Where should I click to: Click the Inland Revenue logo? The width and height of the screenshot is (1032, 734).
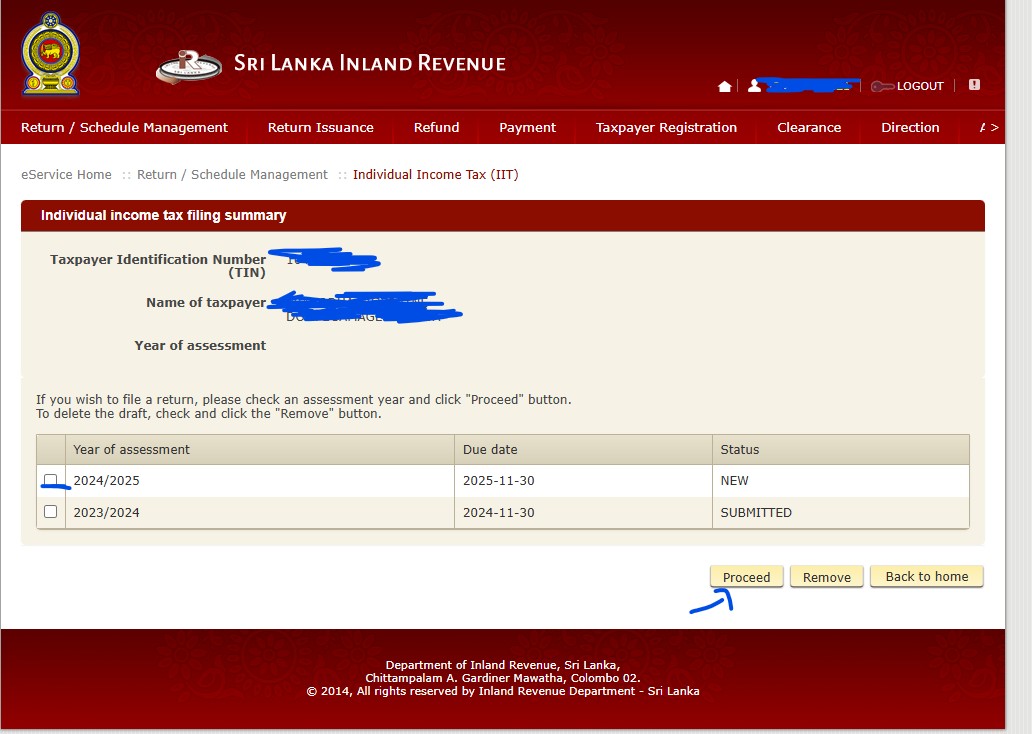coord(190,66)
